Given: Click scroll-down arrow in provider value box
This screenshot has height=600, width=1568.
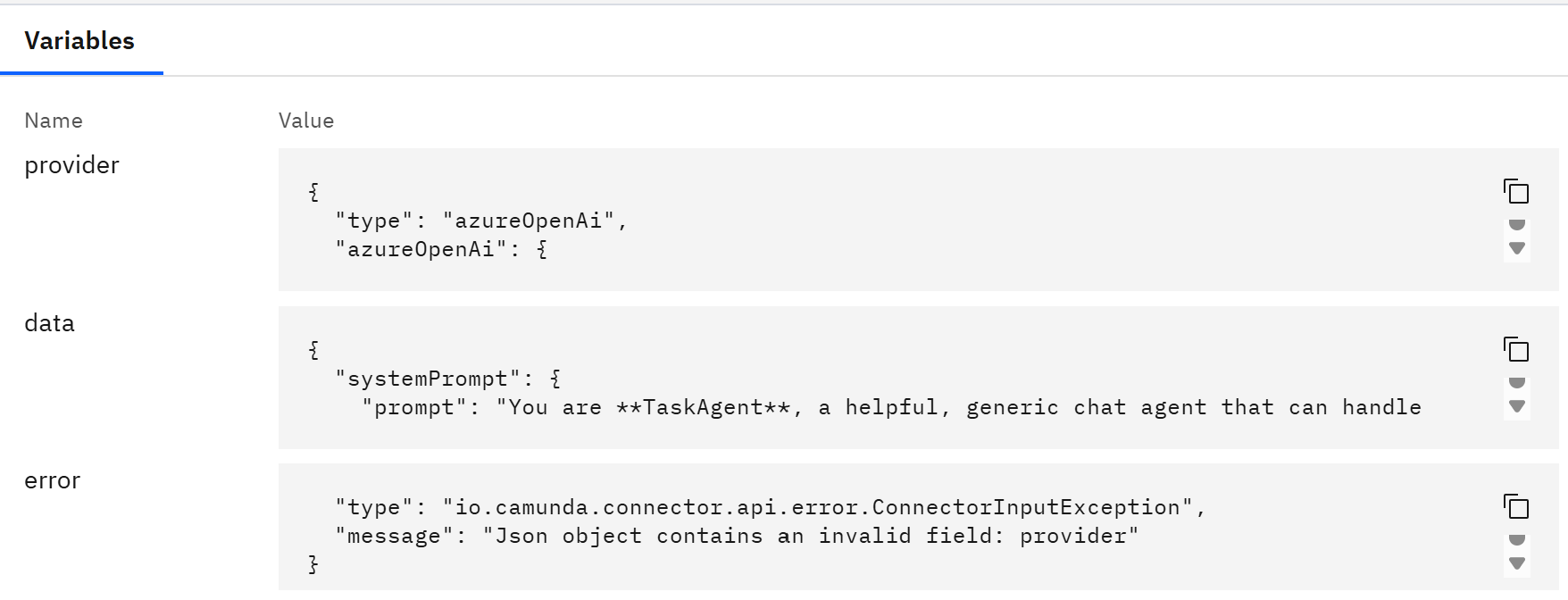Looking at the screenshot, I should pyautogui.click(x=1516, y=248).
